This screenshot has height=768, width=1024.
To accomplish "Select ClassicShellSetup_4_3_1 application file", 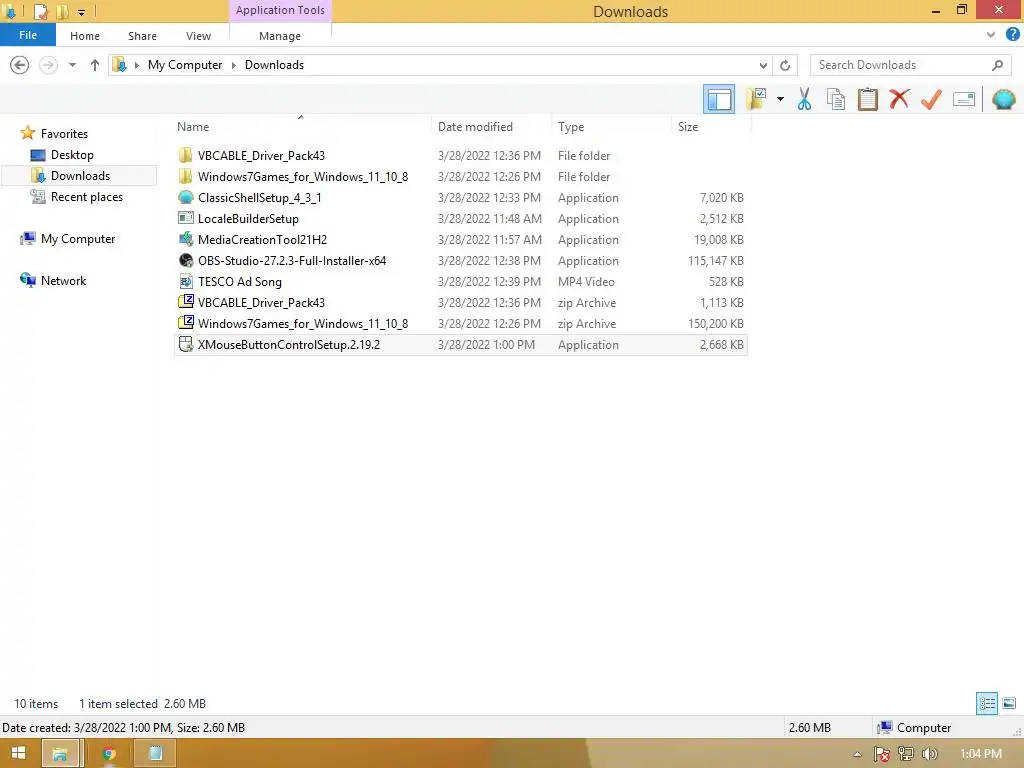I will (461, 197).
